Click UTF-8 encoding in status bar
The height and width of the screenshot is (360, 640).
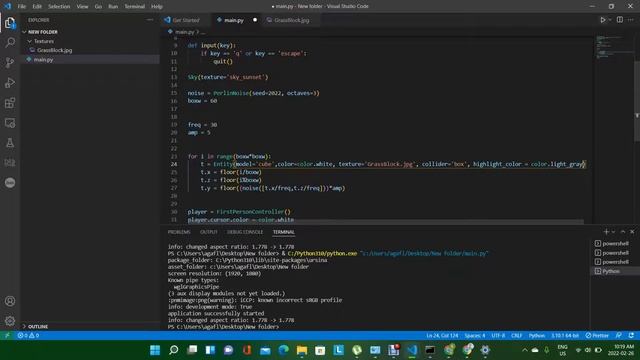tap(498, 336)
